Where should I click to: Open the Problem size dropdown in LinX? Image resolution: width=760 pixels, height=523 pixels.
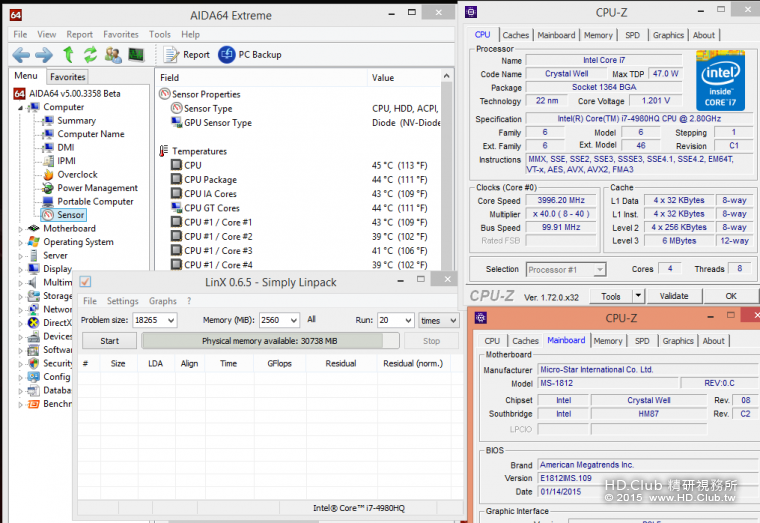169,320
